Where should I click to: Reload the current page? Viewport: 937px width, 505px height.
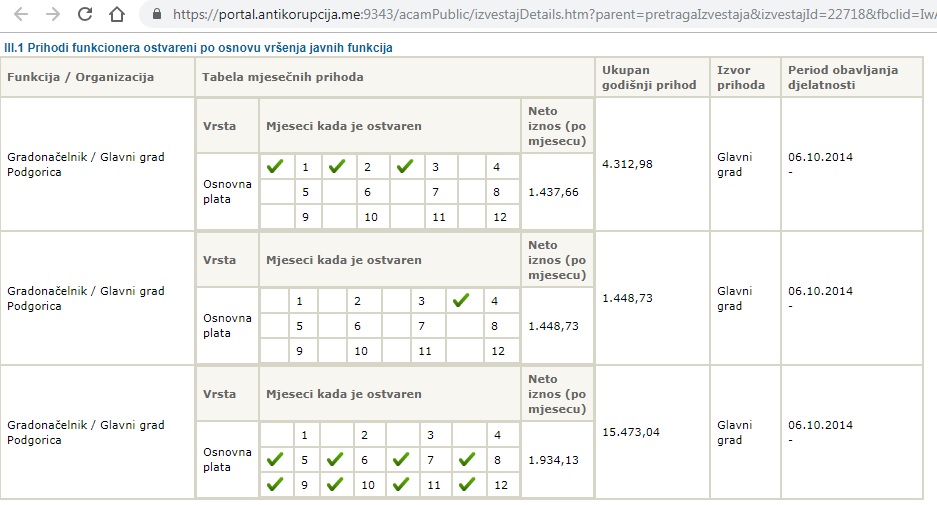(85, 15)
